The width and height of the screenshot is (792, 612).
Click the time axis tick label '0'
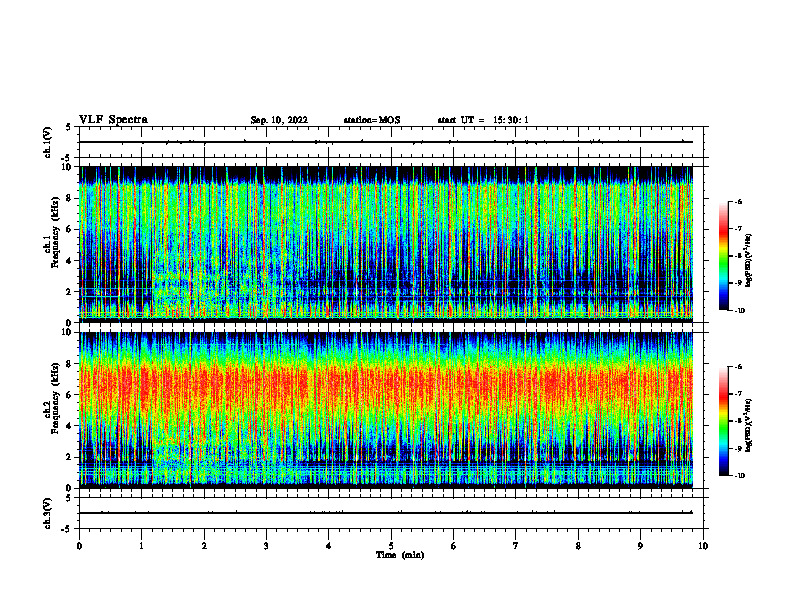[x=79, y=546]
